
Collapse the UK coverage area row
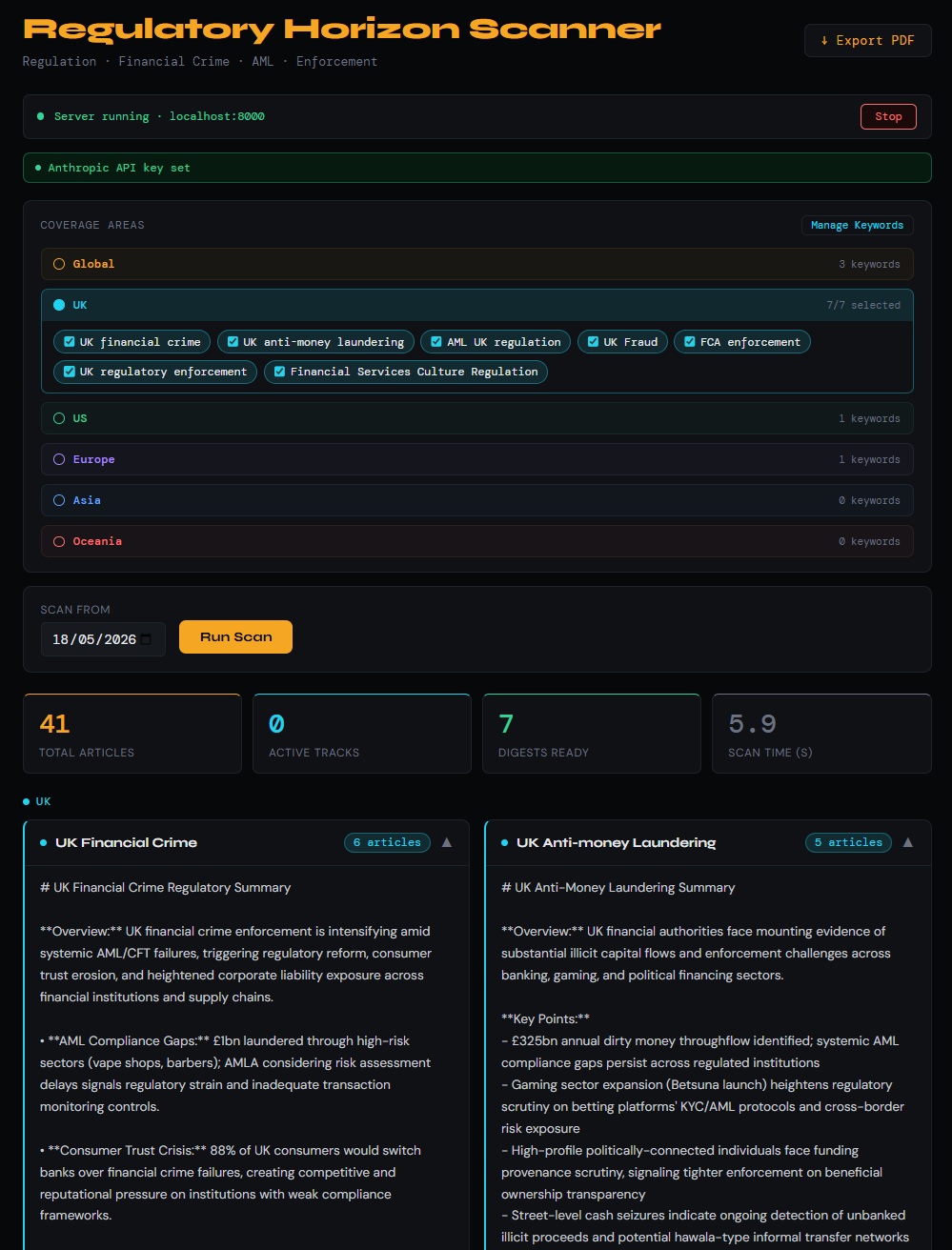(476, 305)
